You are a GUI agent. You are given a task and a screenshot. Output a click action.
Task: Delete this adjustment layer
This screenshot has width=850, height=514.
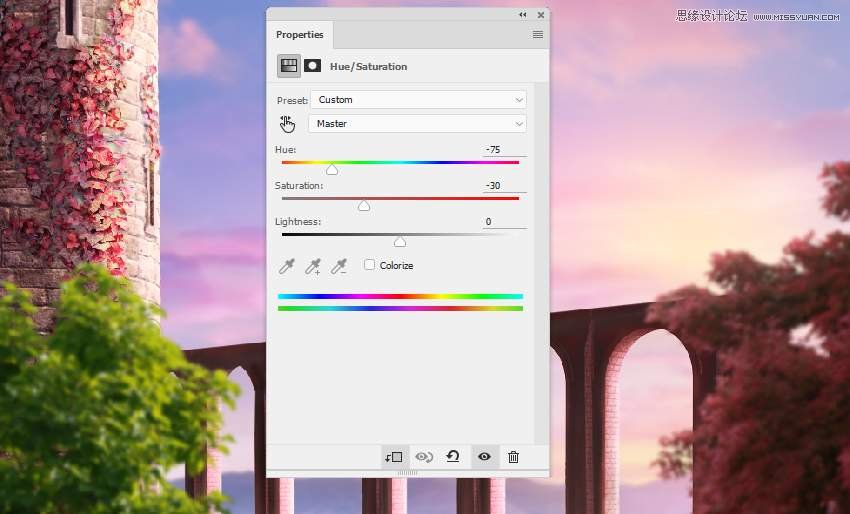tap(513, 457)
